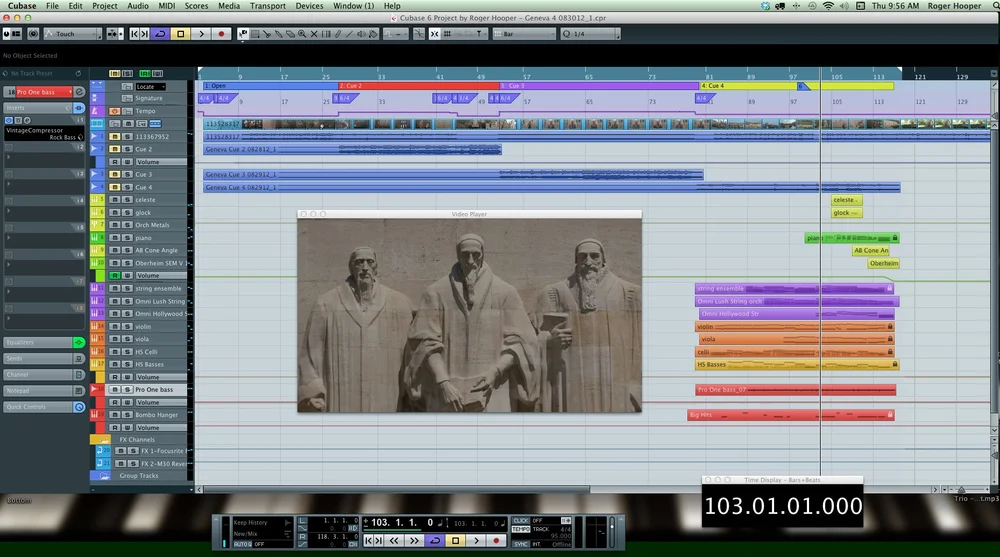Toggle CLICK in transport panel
The height and width of the screenshot is (557, 1000).
(521, 521)
